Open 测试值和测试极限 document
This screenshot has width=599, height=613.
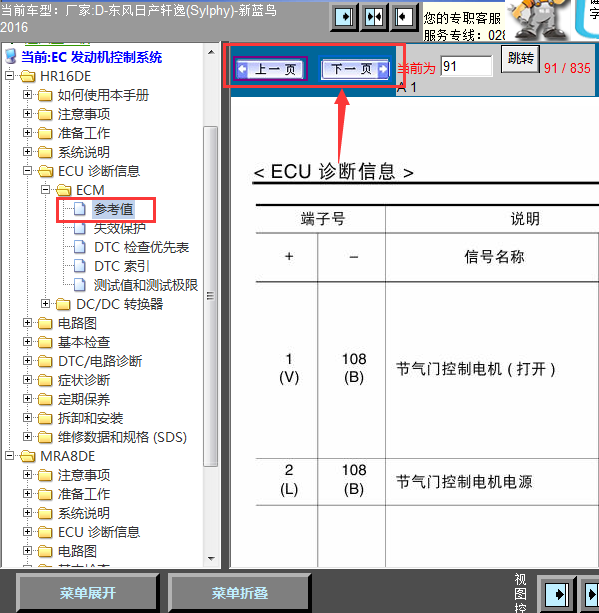tap(146, 285)
